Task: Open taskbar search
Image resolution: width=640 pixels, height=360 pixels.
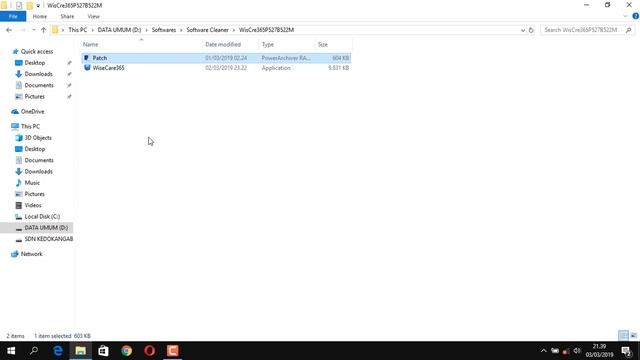Action: click(34, 351)
